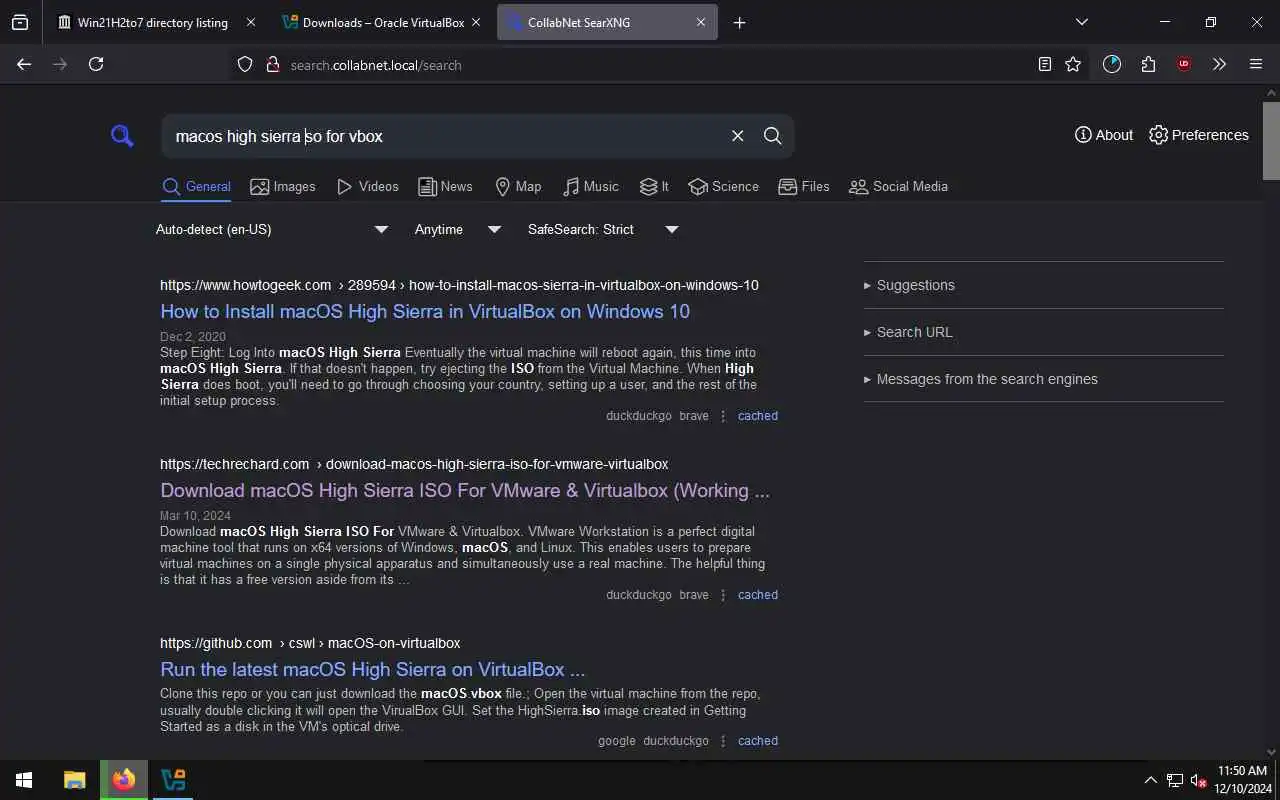The height and width of the screenshot is (800, 1280).
Task: Open the muted volume icon in tray
Action: coord(1198,780)
